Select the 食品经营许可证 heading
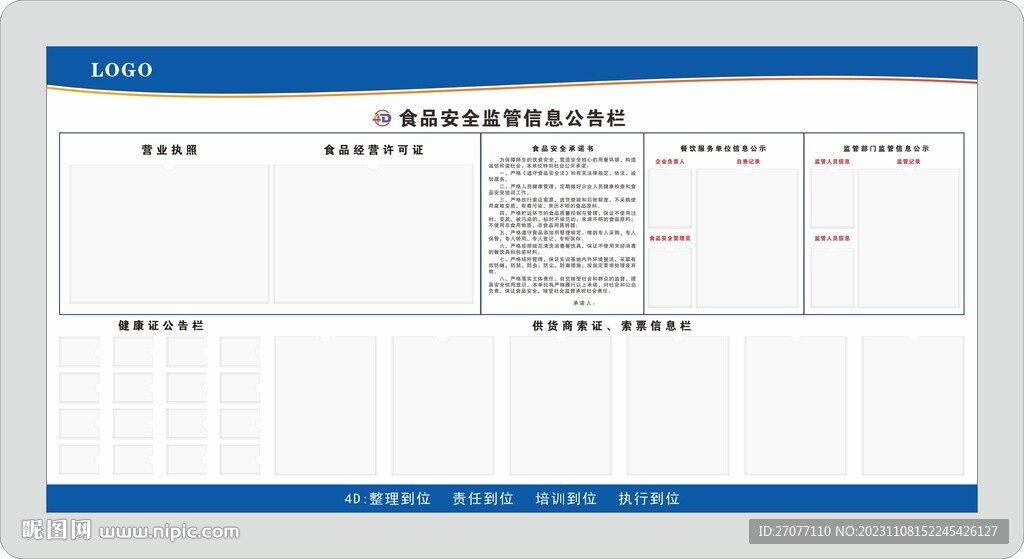This screenshot has width=1024, height=559. 373,150
